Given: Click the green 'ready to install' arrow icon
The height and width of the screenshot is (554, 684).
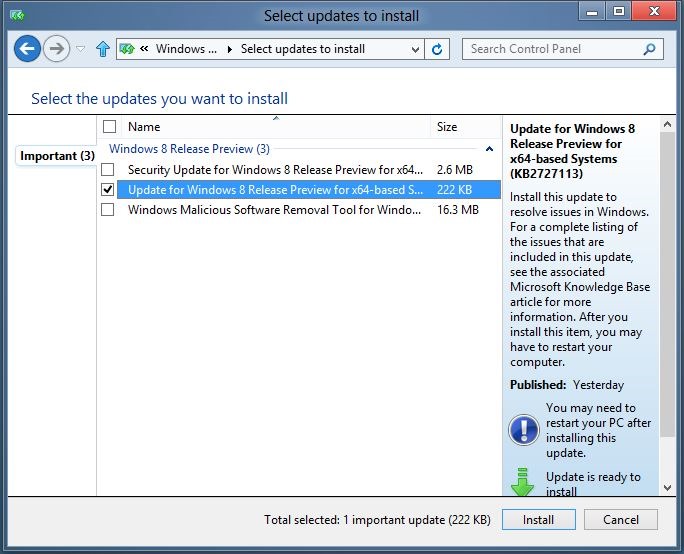Looking at the screenshot, I should (x=522, y=482).
